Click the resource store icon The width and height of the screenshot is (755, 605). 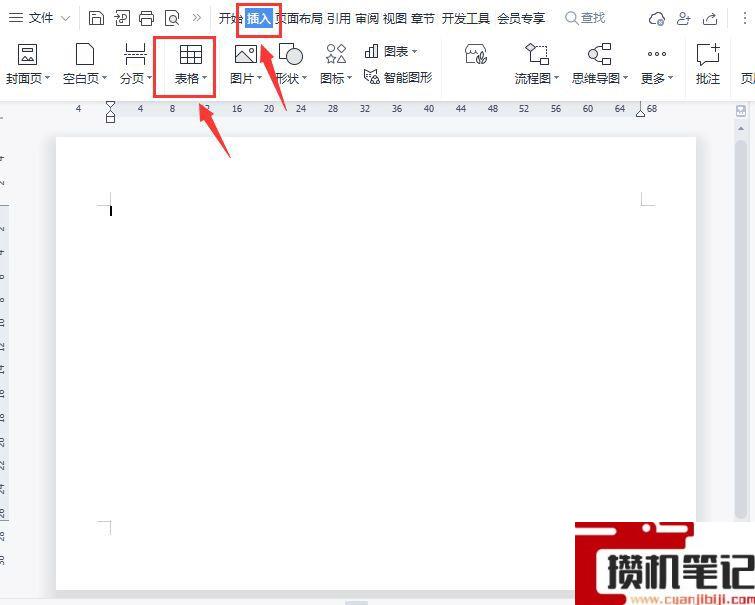pyautogui.click(x=476, y=54)
